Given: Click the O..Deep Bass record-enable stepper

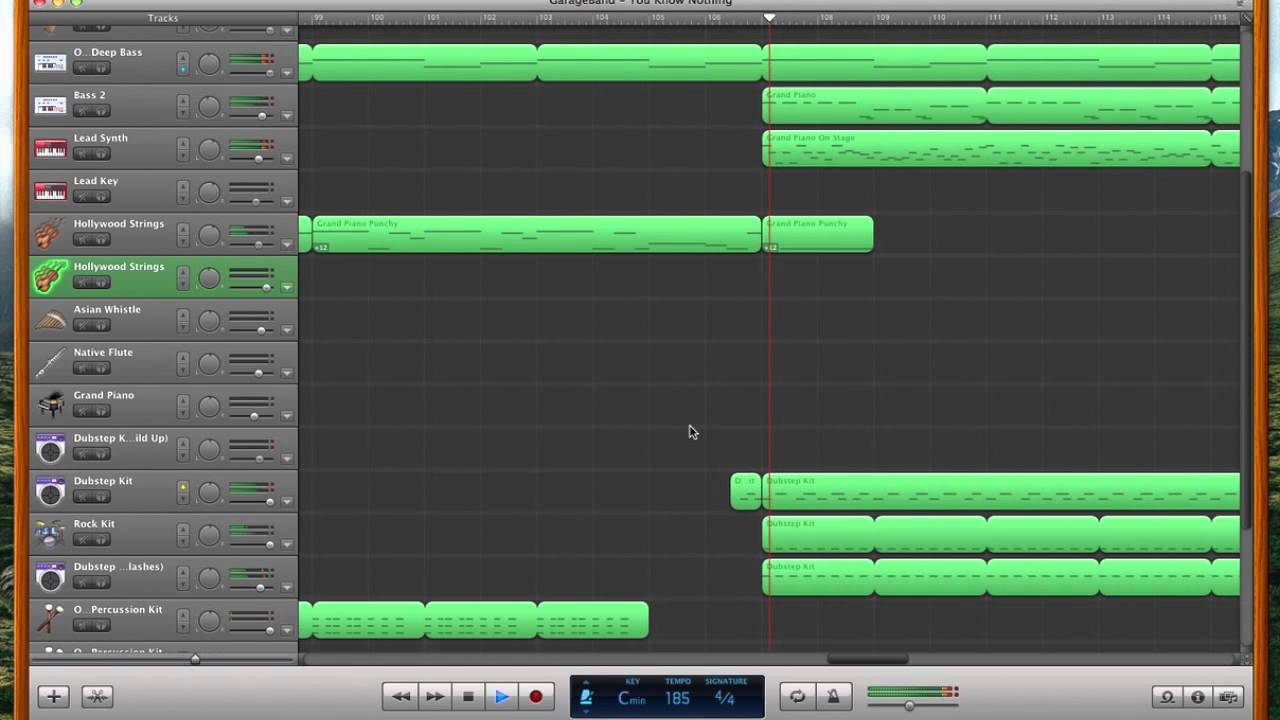Looking at the screenshot, I should click(183, 63).
